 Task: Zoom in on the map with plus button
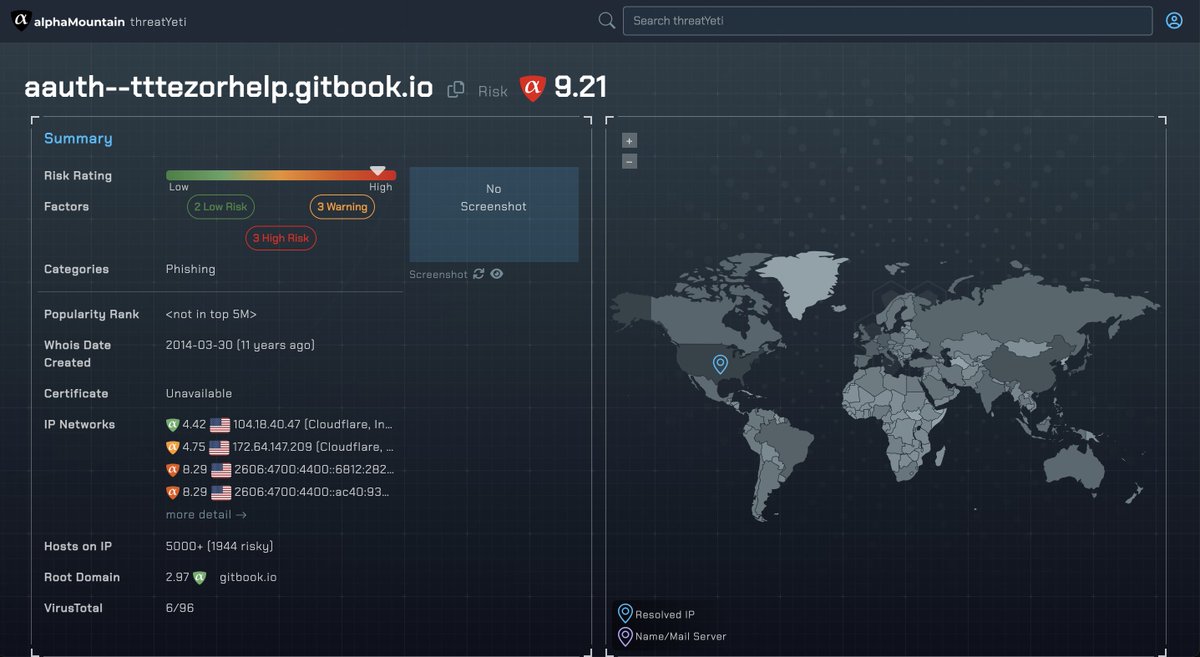click(629, 141)
